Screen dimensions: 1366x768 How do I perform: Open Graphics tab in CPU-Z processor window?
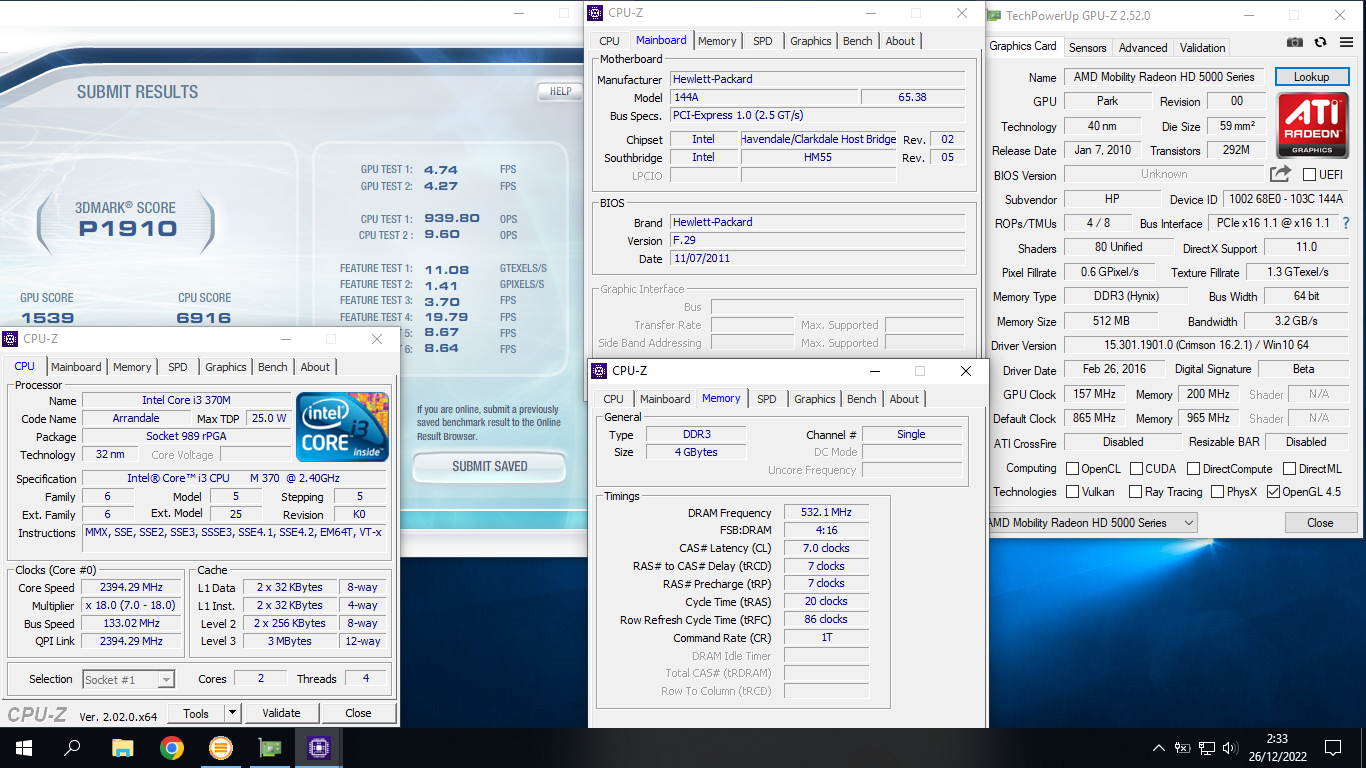[x=226, y=367]
